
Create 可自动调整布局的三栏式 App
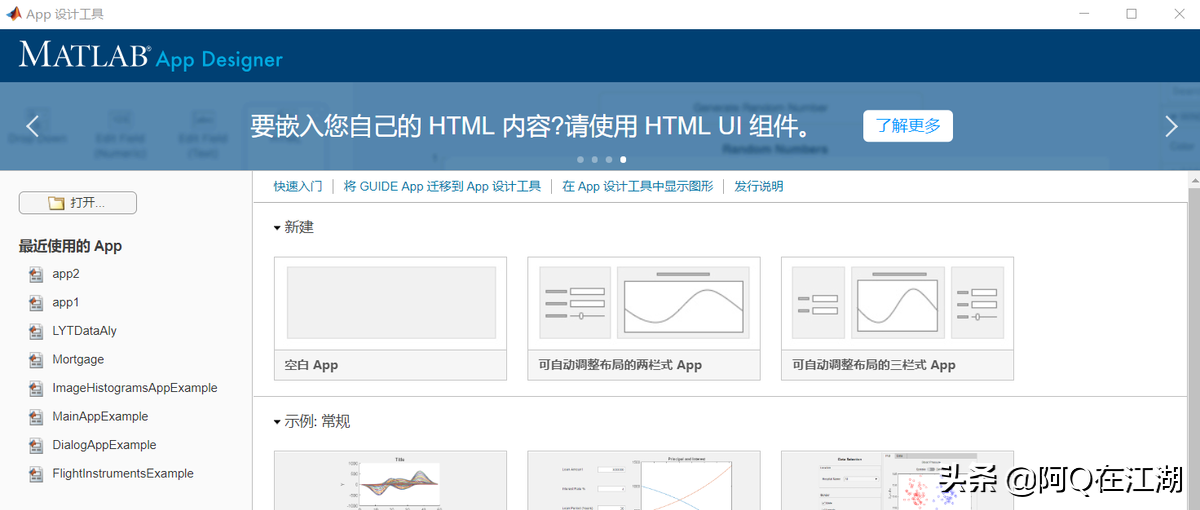[897, 319]
